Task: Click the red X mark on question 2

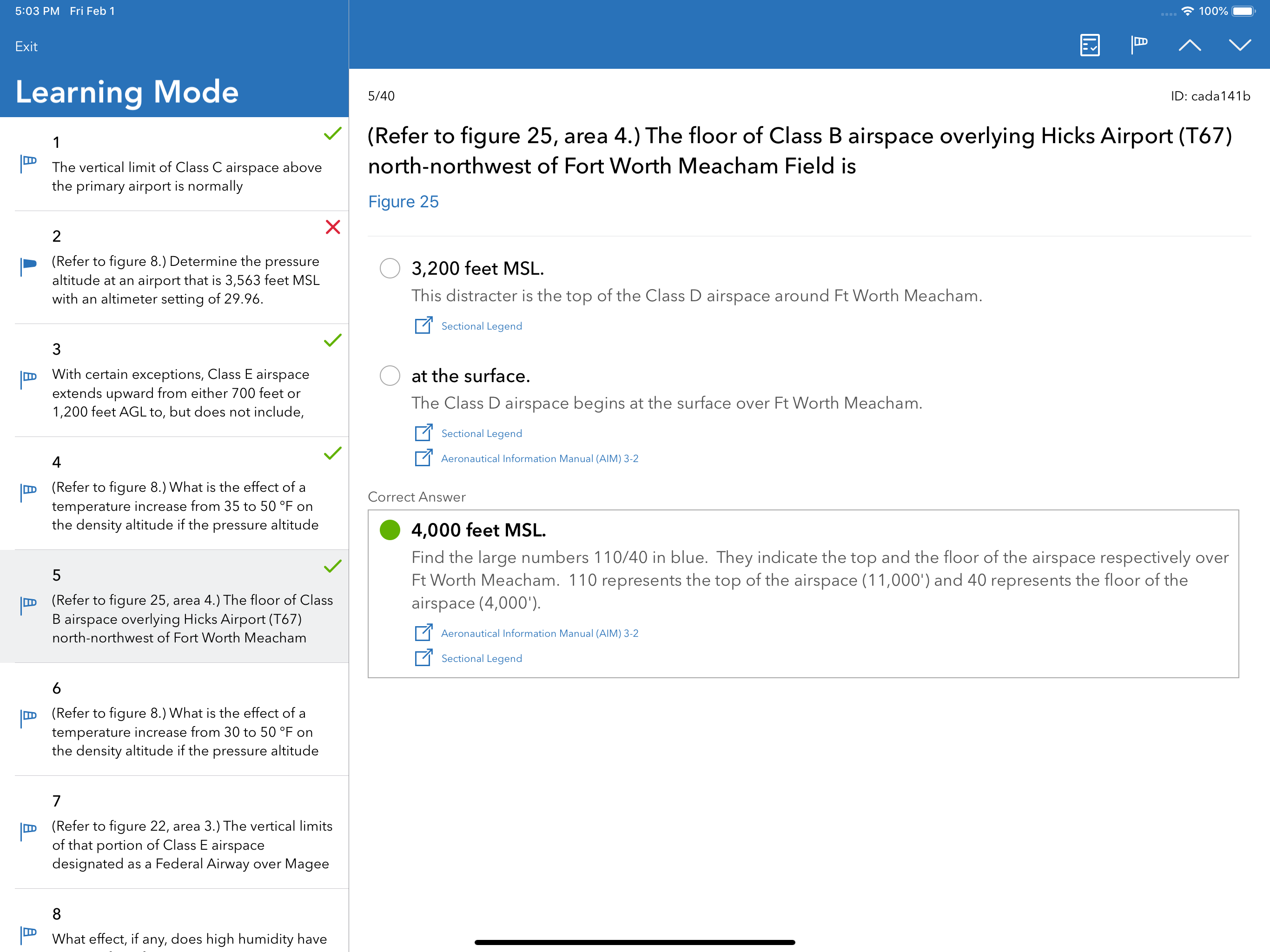Action: 333,227
